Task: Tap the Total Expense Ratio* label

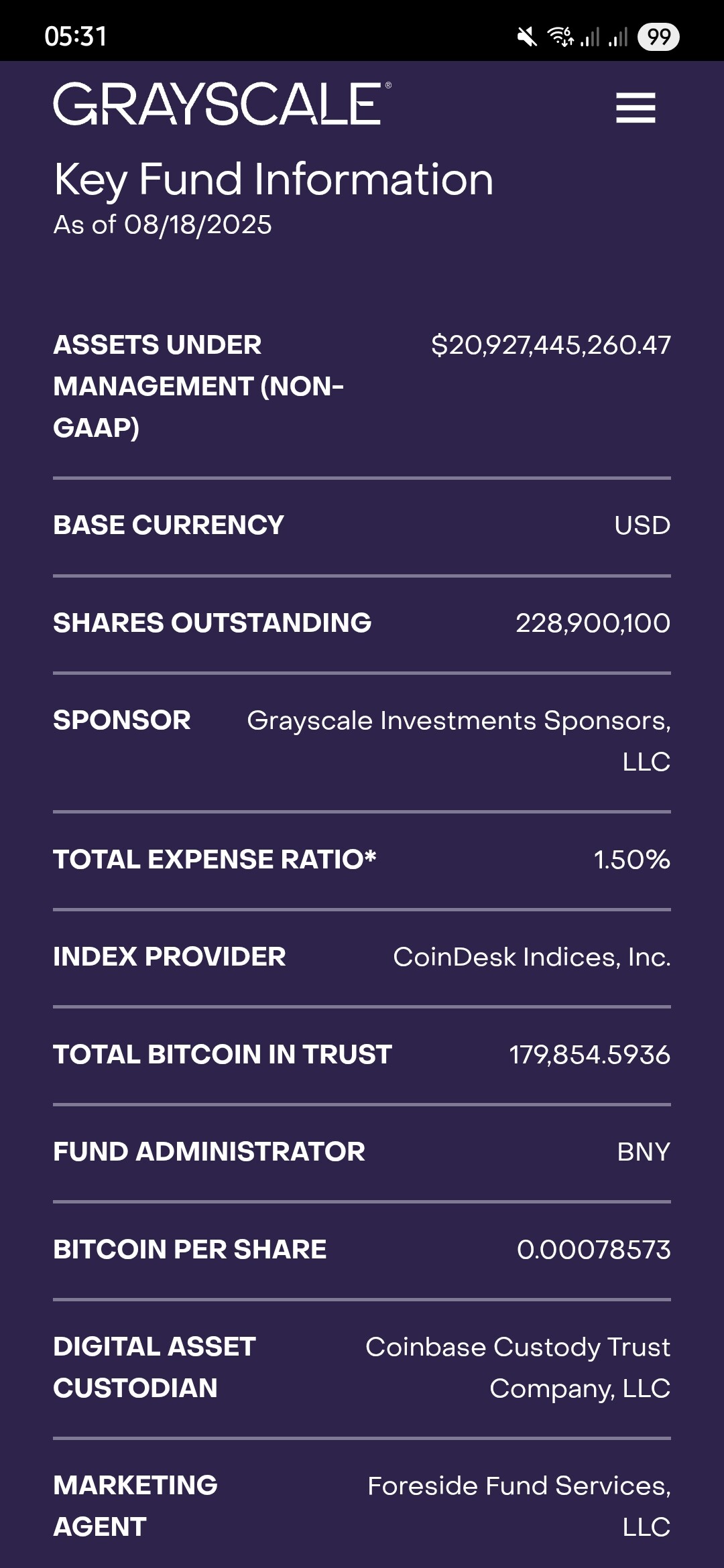Action: tap(215, 860)
